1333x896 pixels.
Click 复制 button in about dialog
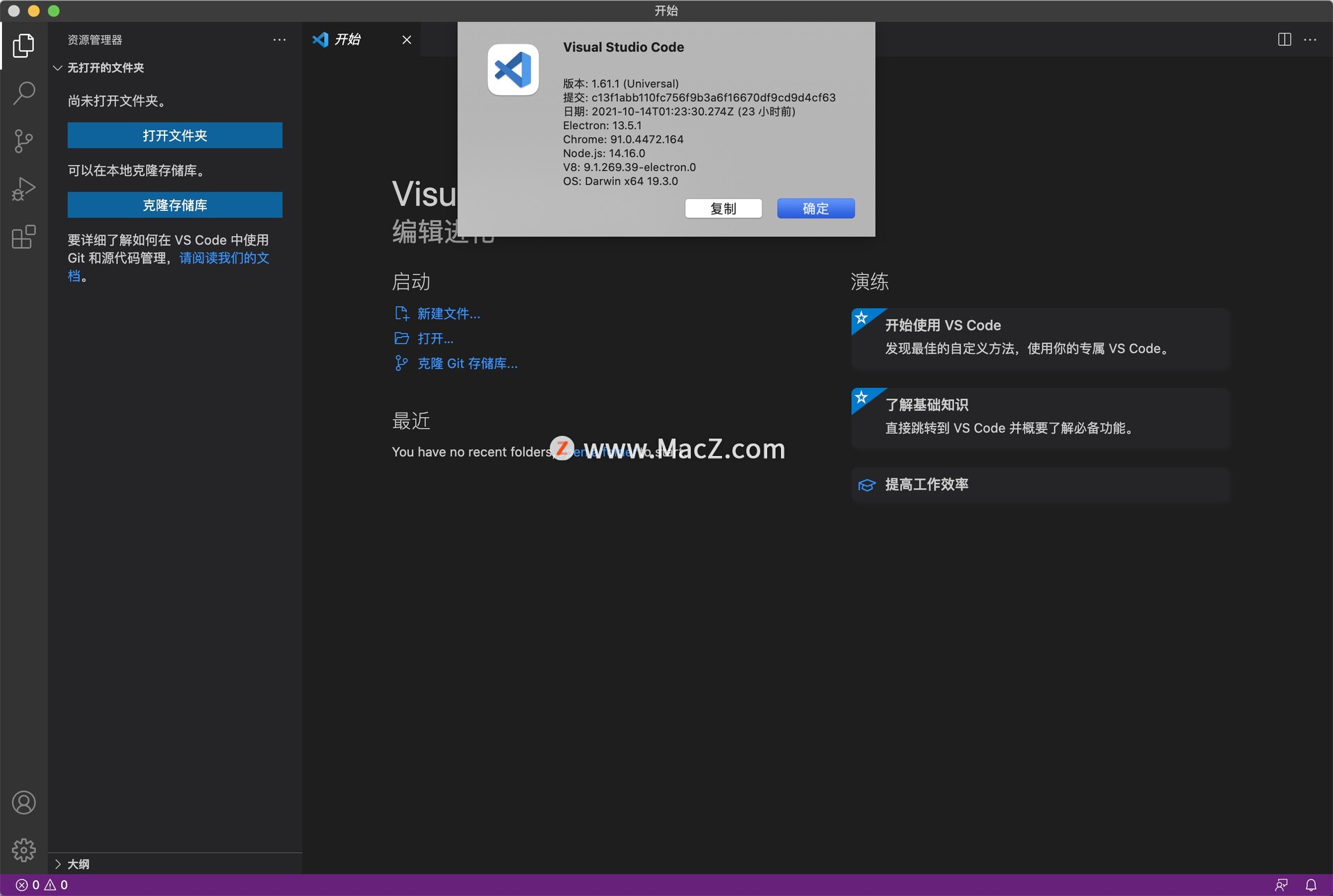pyautogui.click(x=723, y=208)
